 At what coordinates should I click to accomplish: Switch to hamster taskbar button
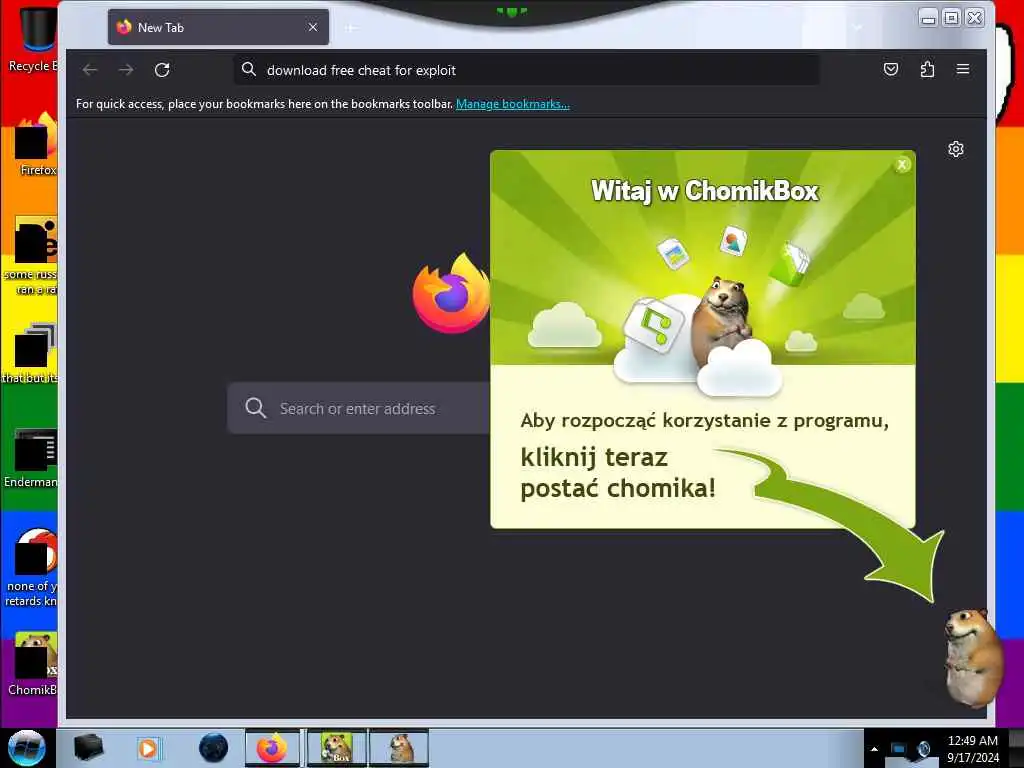pyautogui.click(x=399, y=748)
